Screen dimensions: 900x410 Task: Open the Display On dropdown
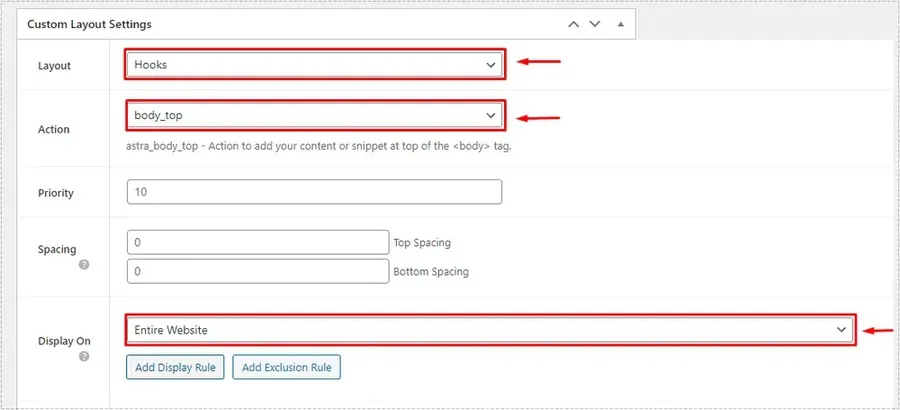pos(490,330)
